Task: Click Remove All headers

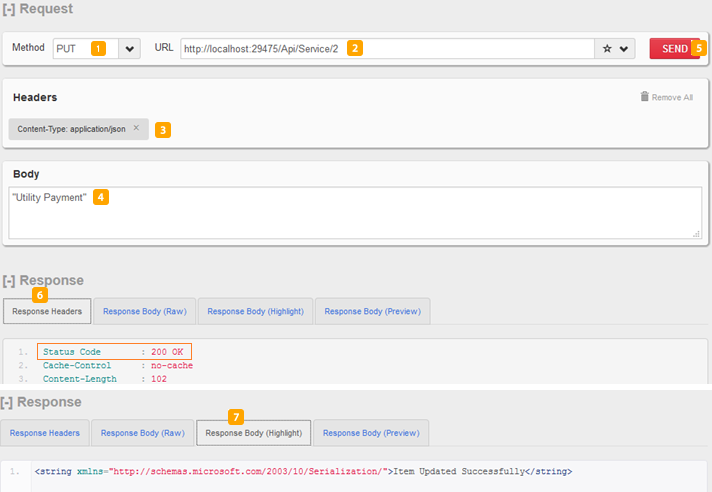Action: pos(672,97)
